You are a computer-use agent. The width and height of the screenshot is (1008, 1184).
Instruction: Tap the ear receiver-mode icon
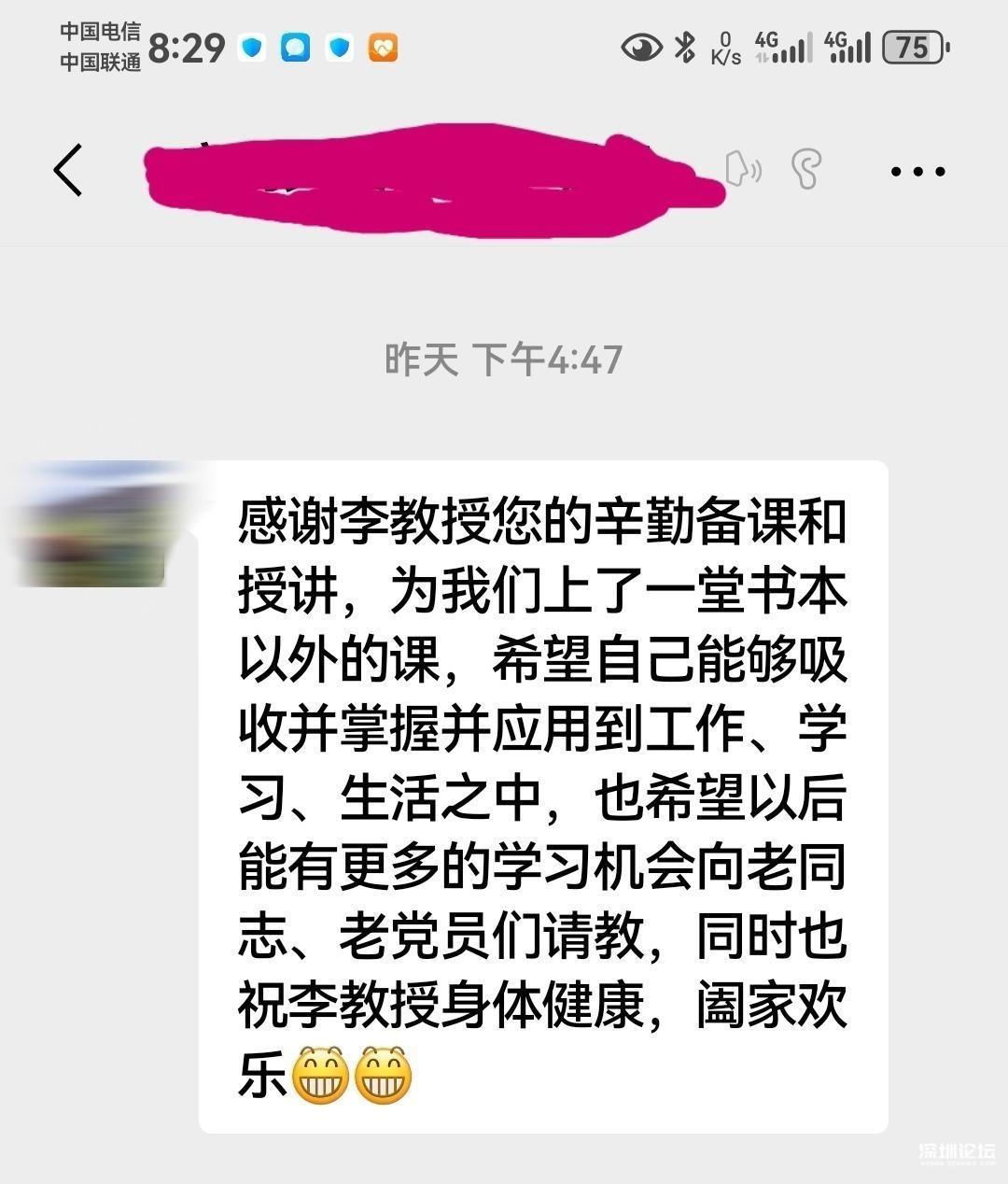[x=806, y=169]
